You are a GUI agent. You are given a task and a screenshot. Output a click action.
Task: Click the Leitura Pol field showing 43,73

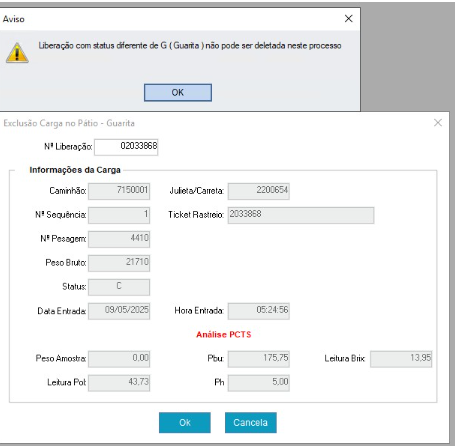119,383
